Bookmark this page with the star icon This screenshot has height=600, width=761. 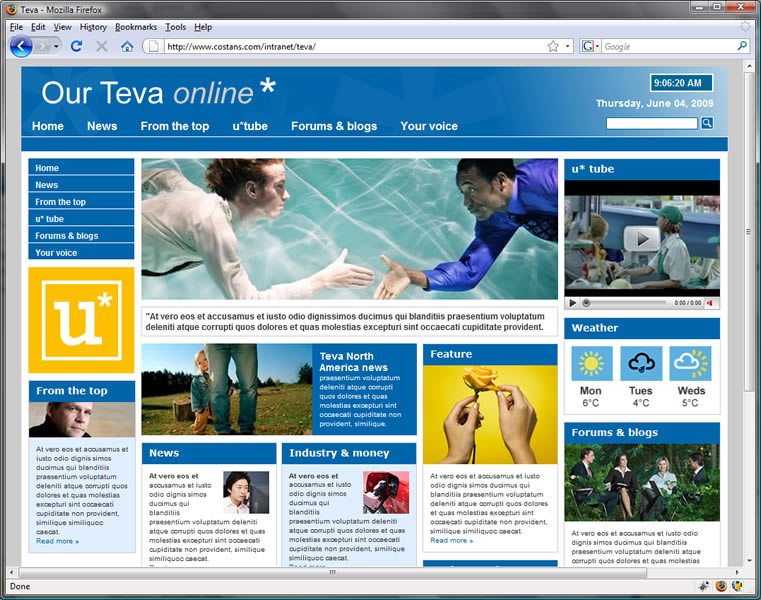[x=553, y=47]
